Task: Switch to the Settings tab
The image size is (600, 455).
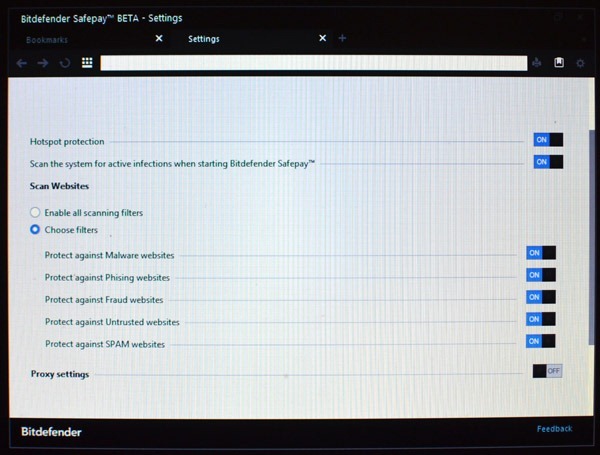Action: 204,39
